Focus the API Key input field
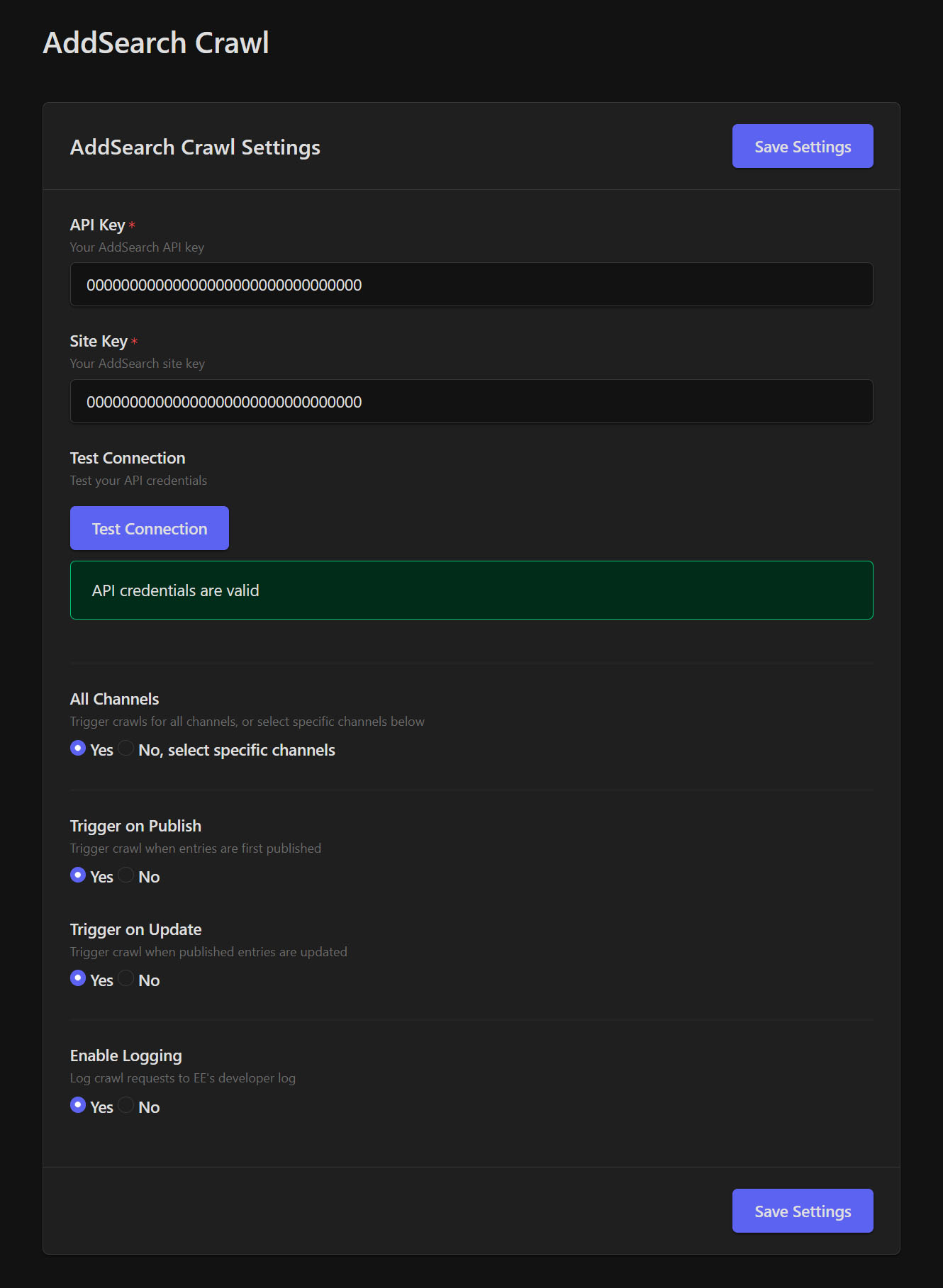Image resolution: width=943 pixels, height=1288 pixels. pyautogui.click(x=471, y=284)
